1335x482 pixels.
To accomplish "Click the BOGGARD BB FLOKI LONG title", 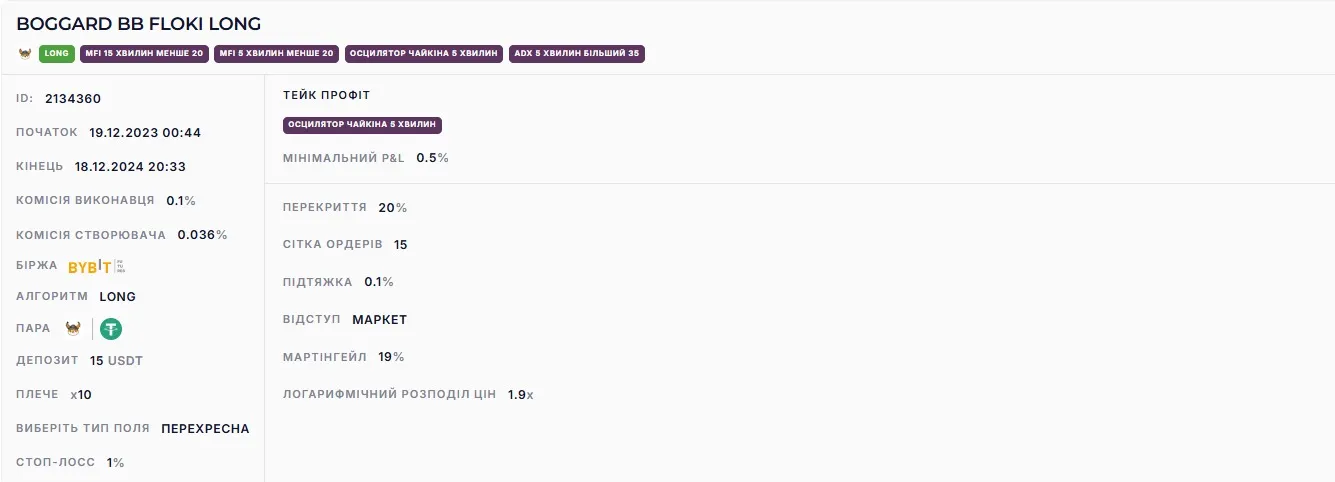I will (139, 23).
